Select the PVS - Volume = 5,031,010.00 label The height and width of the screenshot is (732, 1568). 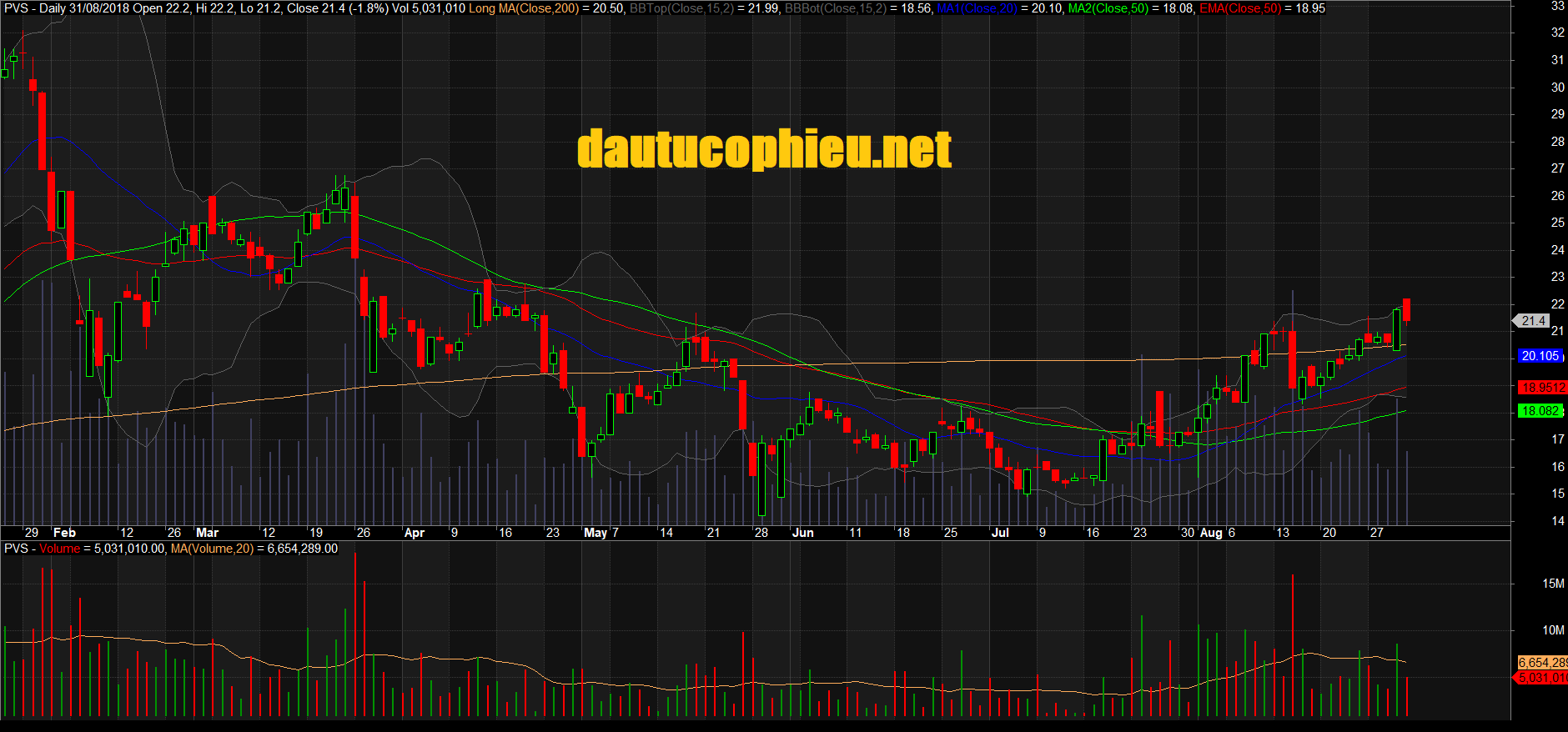(85, 549)
